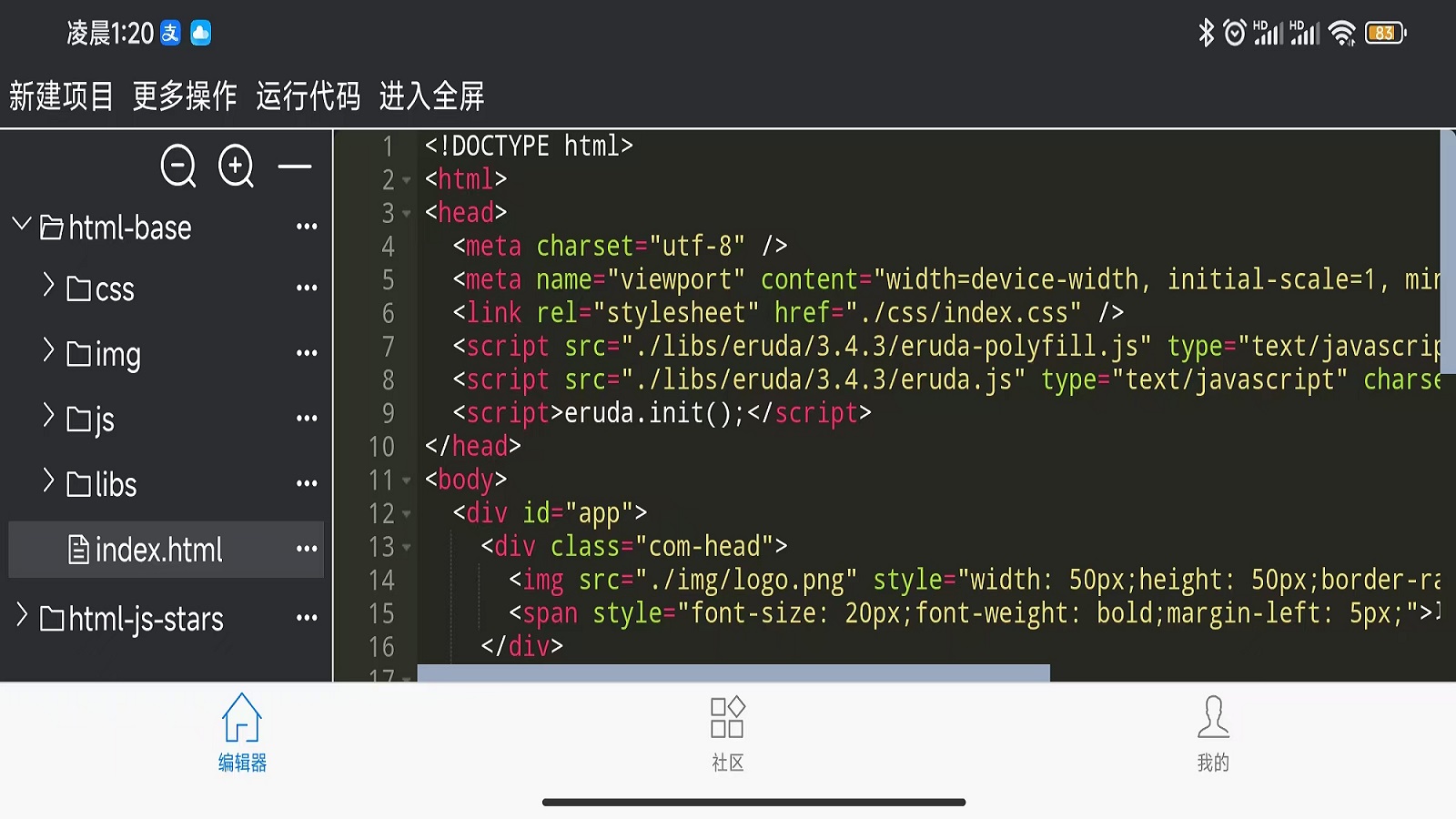
Task: Fold the head tag at line 3
Action: click(407, 214)
